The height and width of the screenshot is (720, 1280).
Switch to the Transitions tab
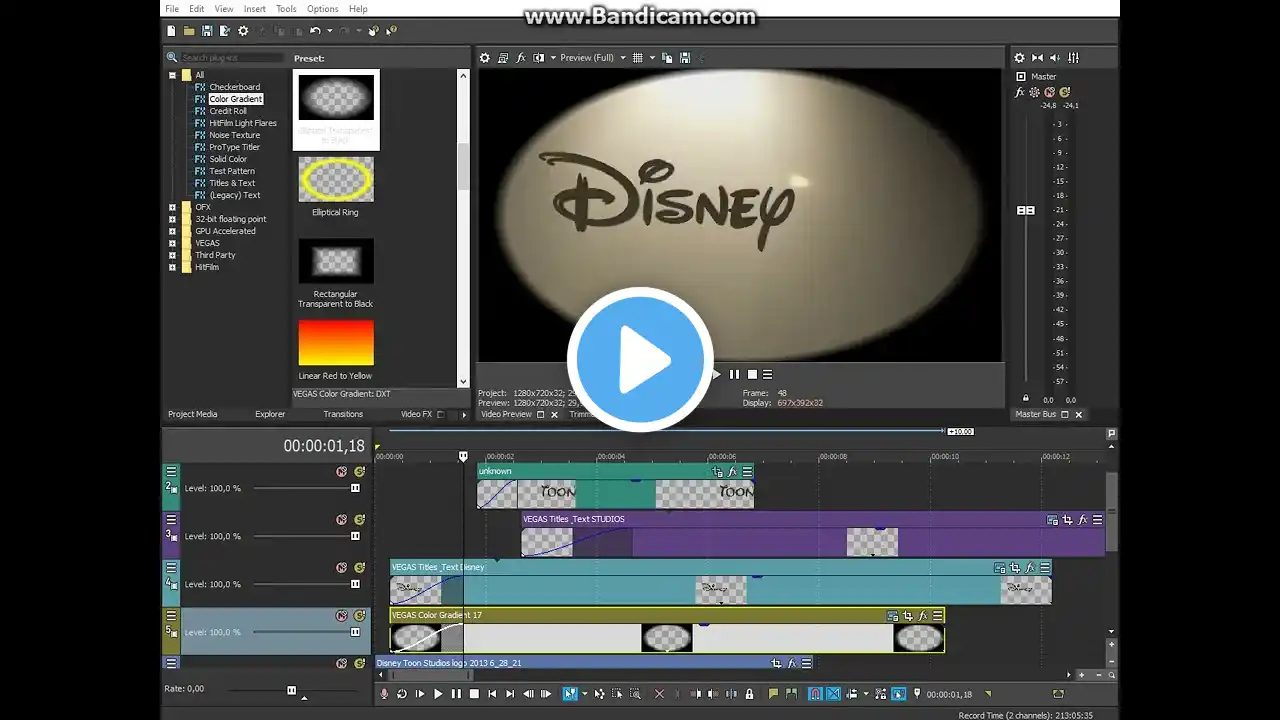[343, 414]
